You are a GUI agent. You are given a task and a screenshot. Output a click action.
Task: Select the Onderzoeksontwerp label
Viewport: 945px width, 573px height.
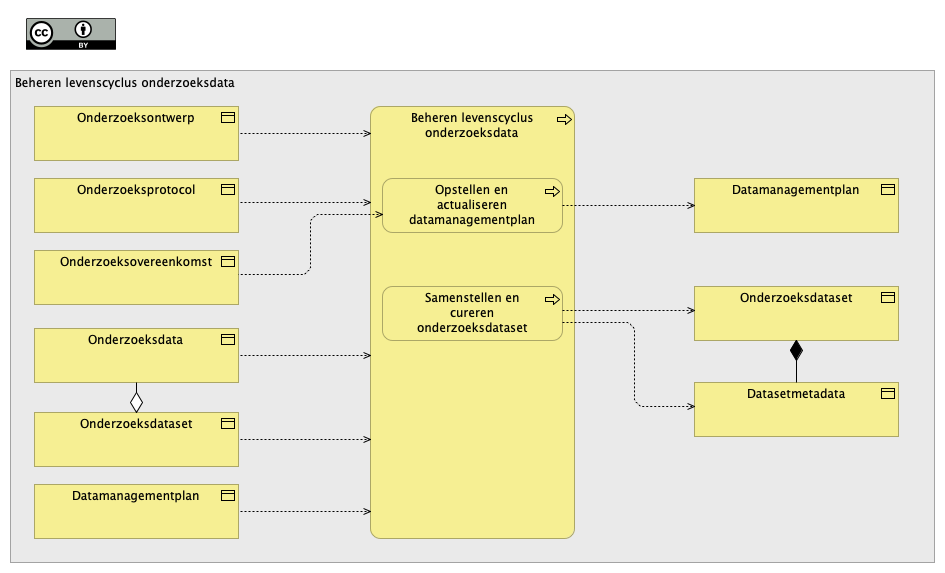pyautogui.click(x=136, y=118)
